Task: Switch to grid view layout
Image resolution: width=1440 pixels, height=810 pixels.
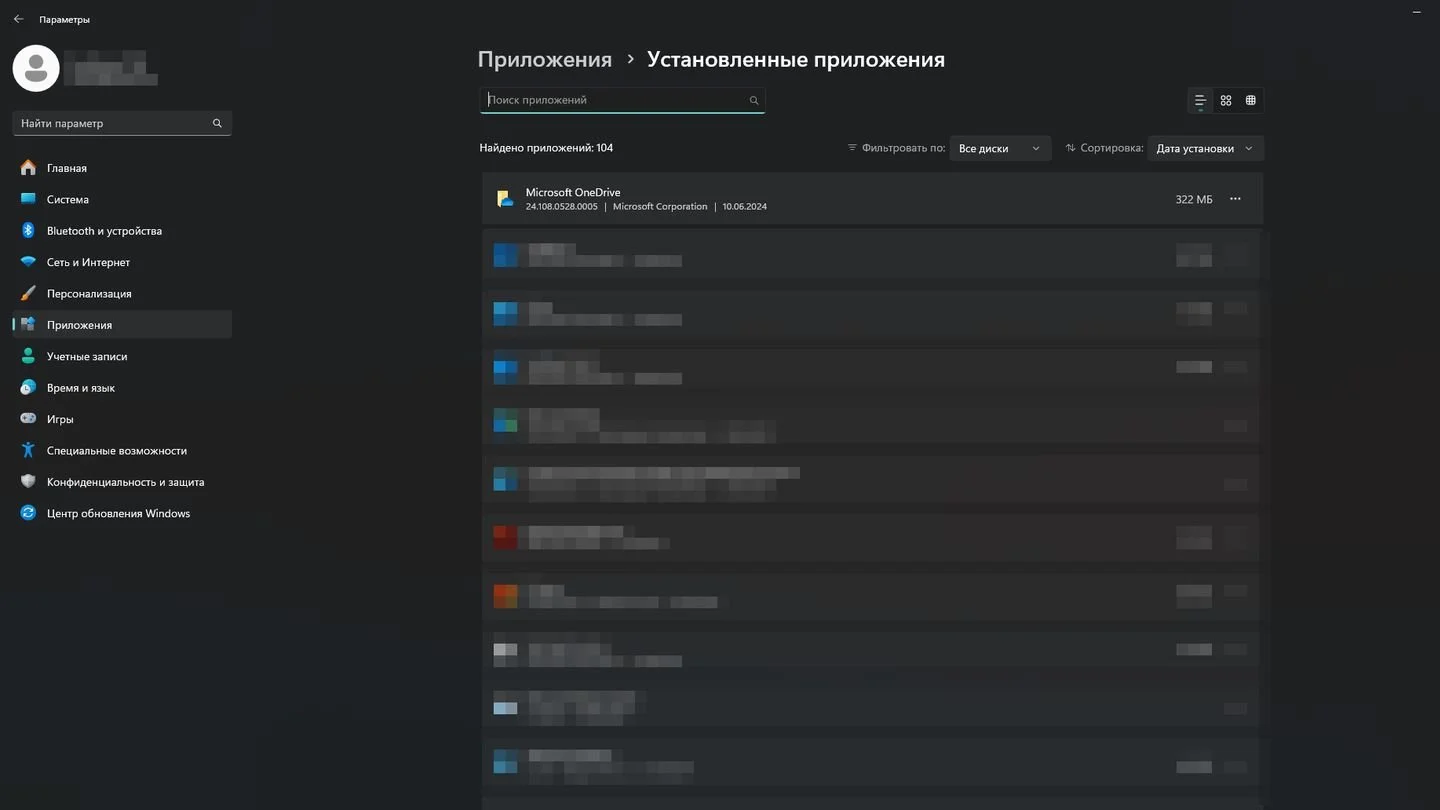Action: tap(1226, 100)
